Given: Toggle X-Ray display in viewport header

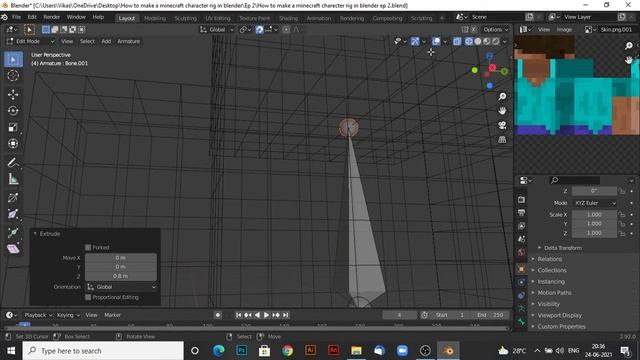Looking at the screenshot, I should point(457,41).
